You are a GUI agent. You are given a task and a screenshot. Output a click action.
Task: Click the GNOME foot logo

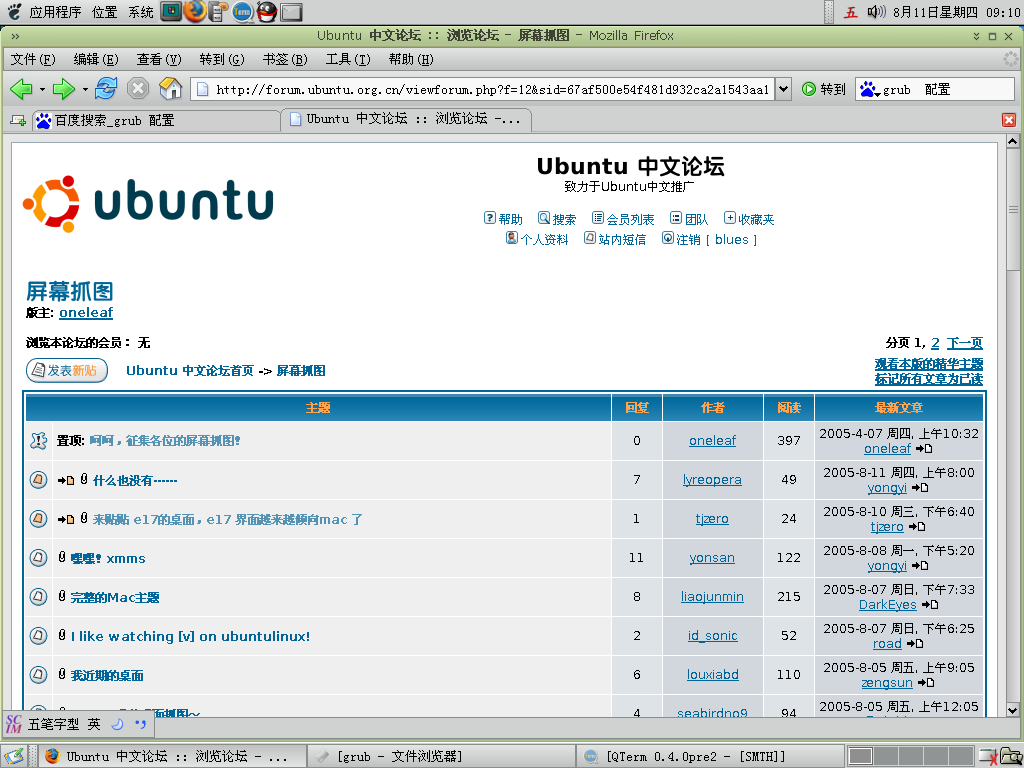14,11
